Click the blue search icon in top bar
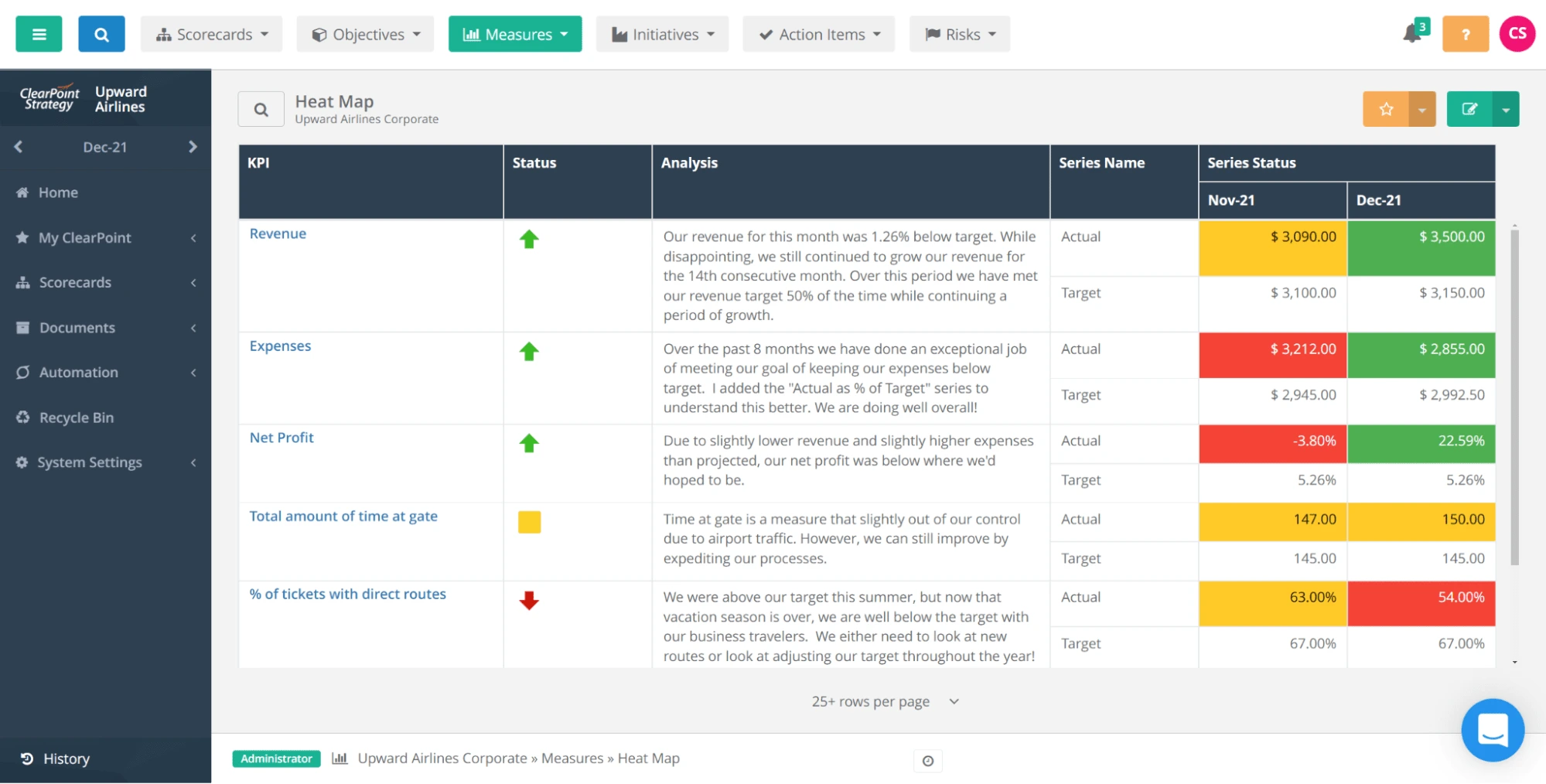The width and height of the screenshot is (1546, 784). (101, 34)
